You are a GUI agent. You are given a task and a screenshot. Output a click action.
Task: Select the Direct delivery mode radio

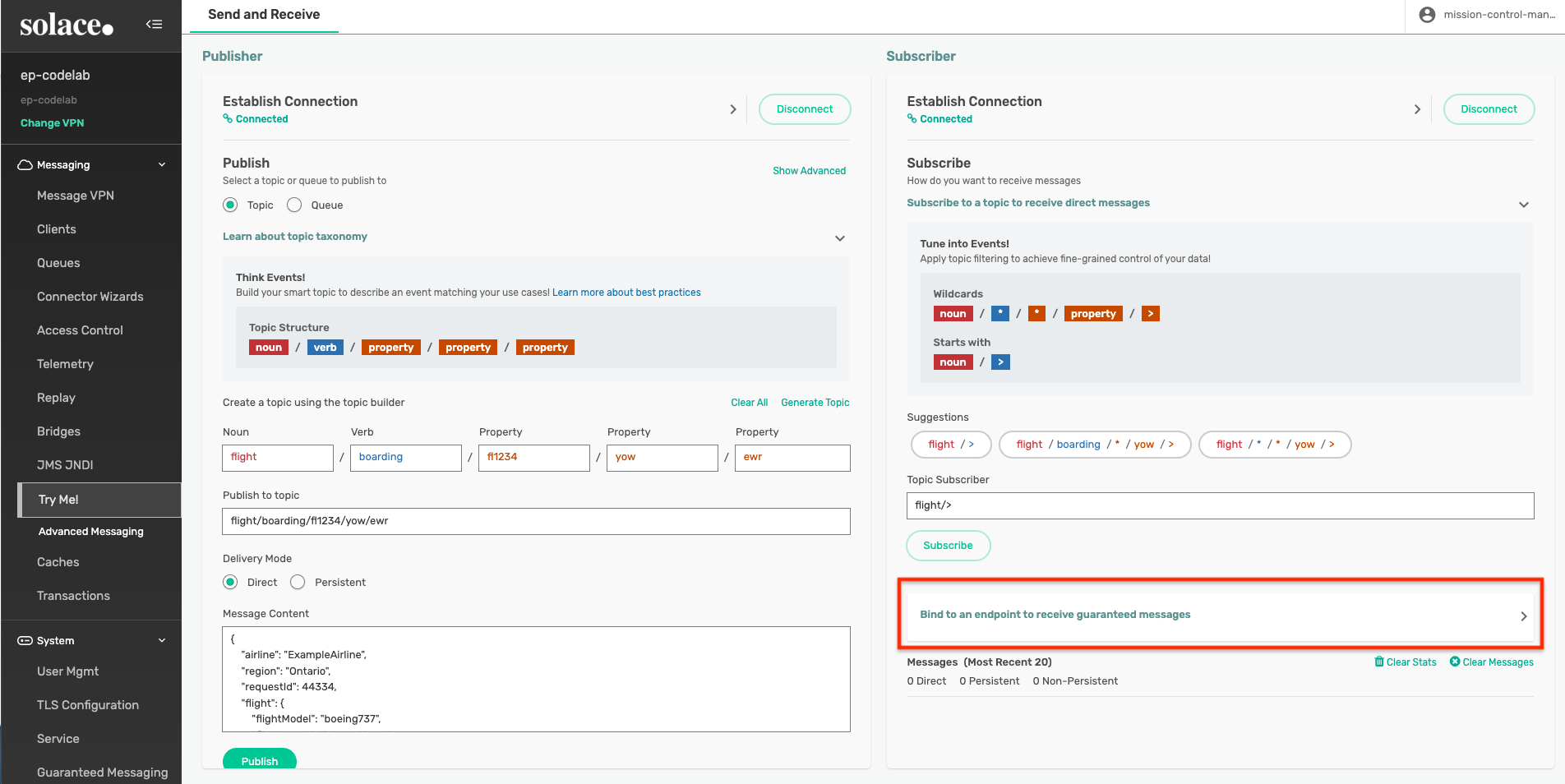231,583
